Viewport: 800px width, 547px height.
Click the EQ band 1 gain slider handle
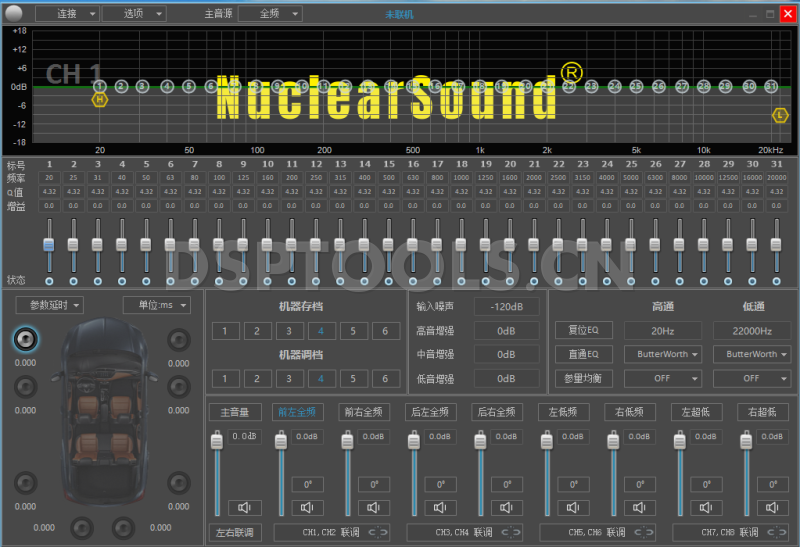pos(49,244)
